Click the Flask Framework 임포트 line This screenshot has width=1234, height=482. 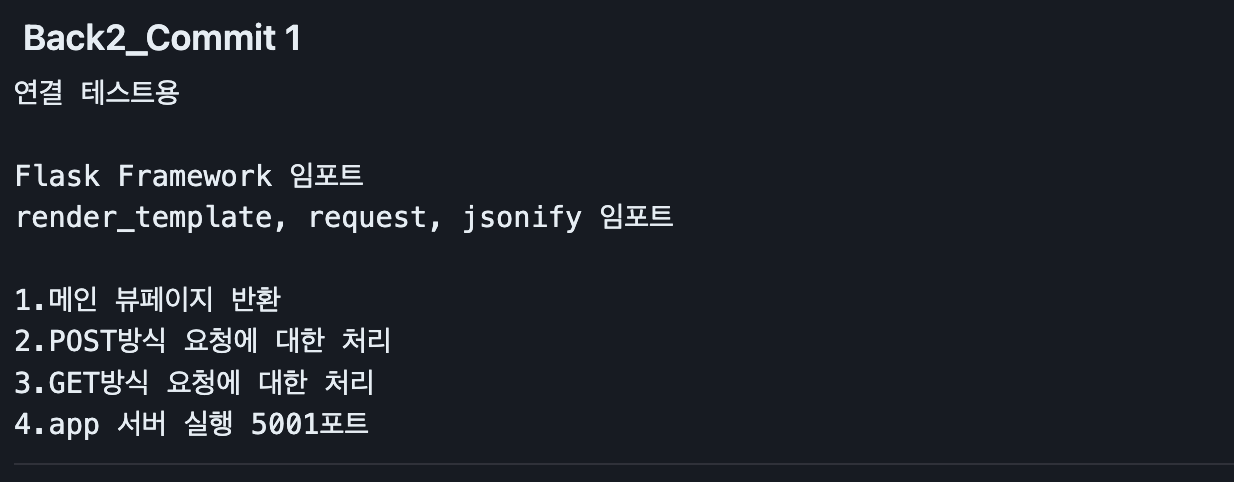tap(189, 176)
